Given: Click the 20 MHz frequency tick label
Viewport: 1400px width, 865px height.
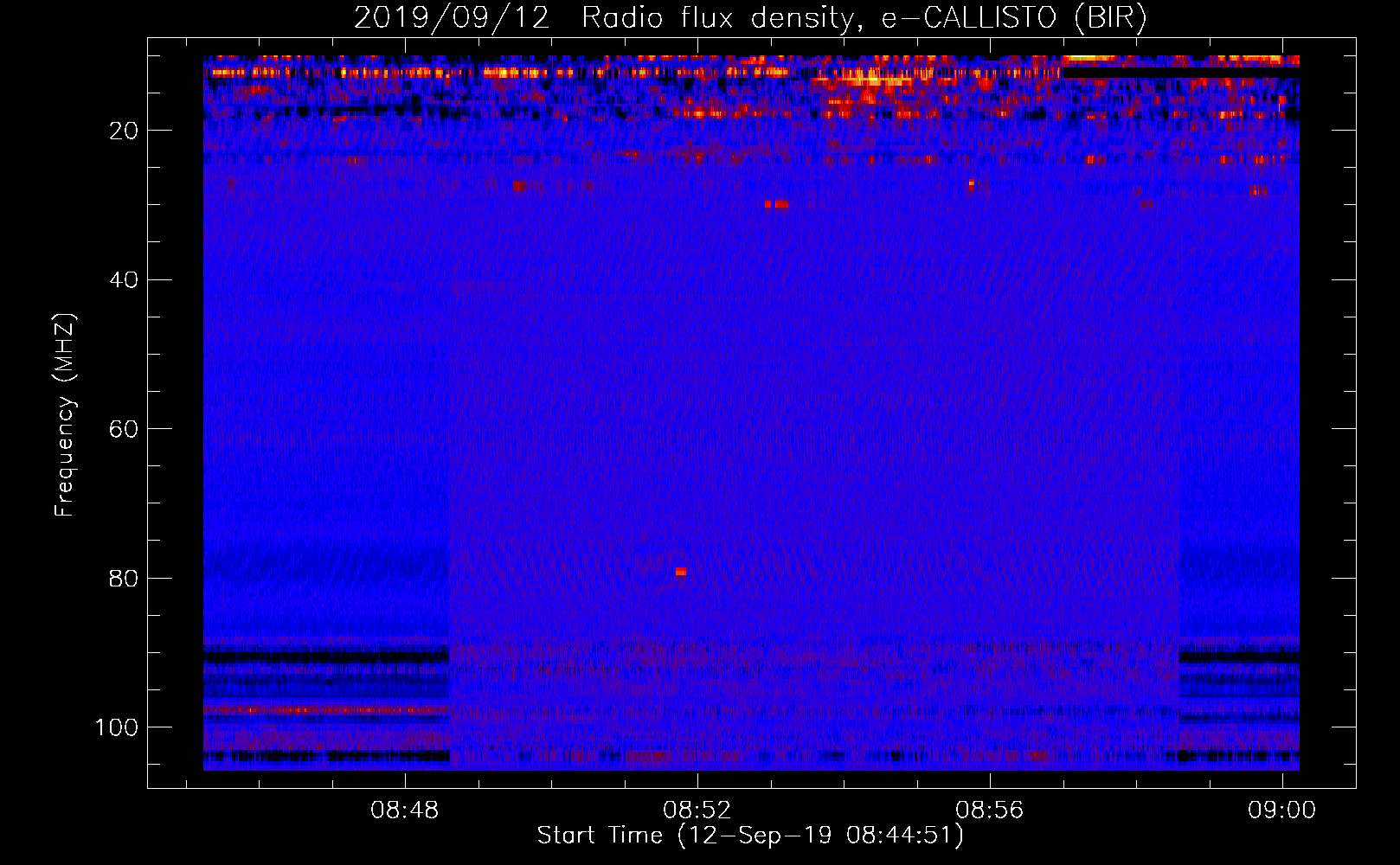Looking at the screenshot, I should (x=124, y=131).
